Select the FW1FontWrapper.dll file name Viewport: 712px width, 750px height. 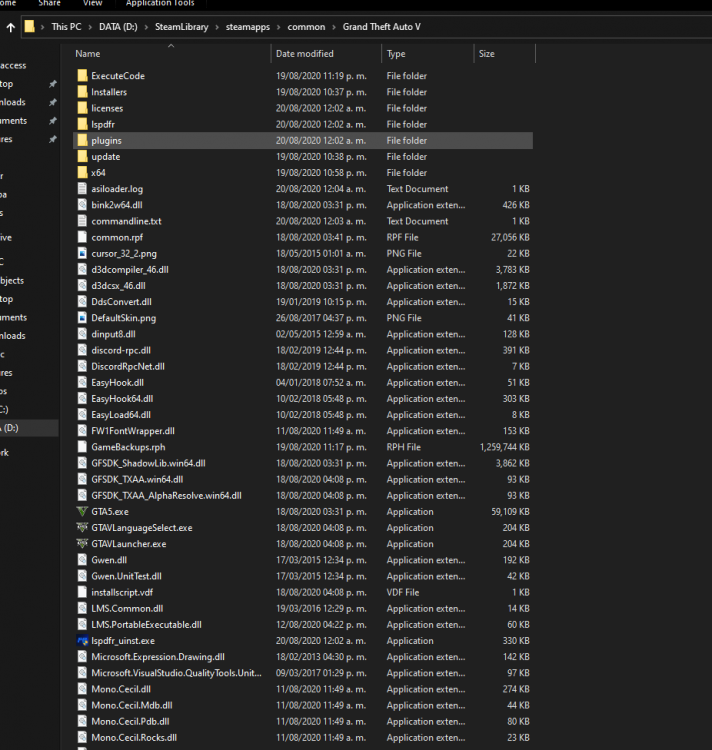[133, 431]
